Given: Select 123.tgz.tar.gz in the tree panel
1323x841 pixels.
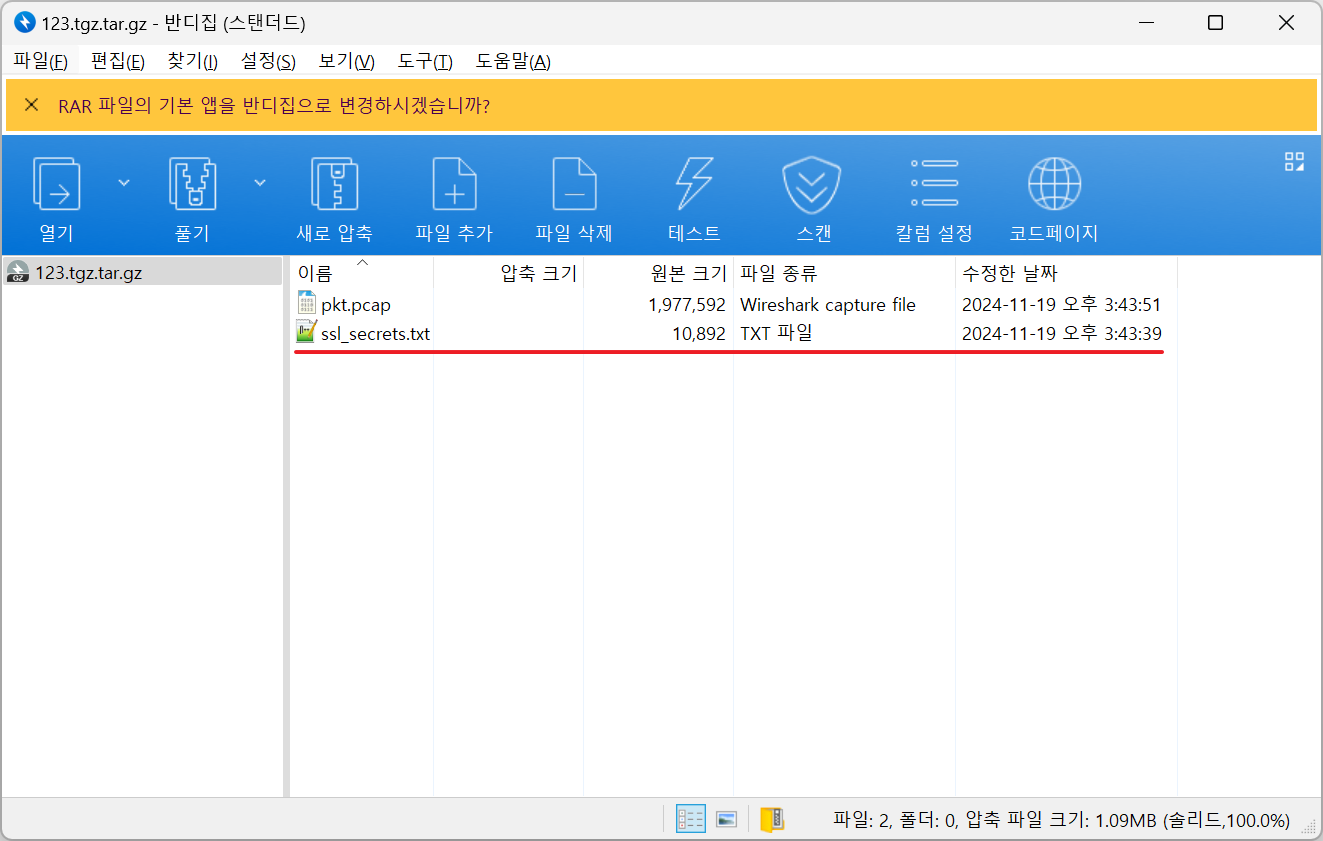Looking at the screenshot, I should tap(143, 272).
